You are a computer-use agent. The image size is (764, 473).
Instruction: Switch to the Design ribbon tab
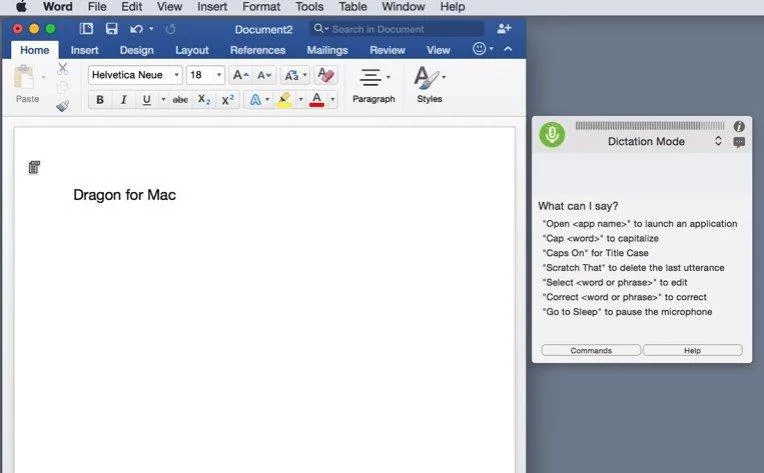coord(136,50)
